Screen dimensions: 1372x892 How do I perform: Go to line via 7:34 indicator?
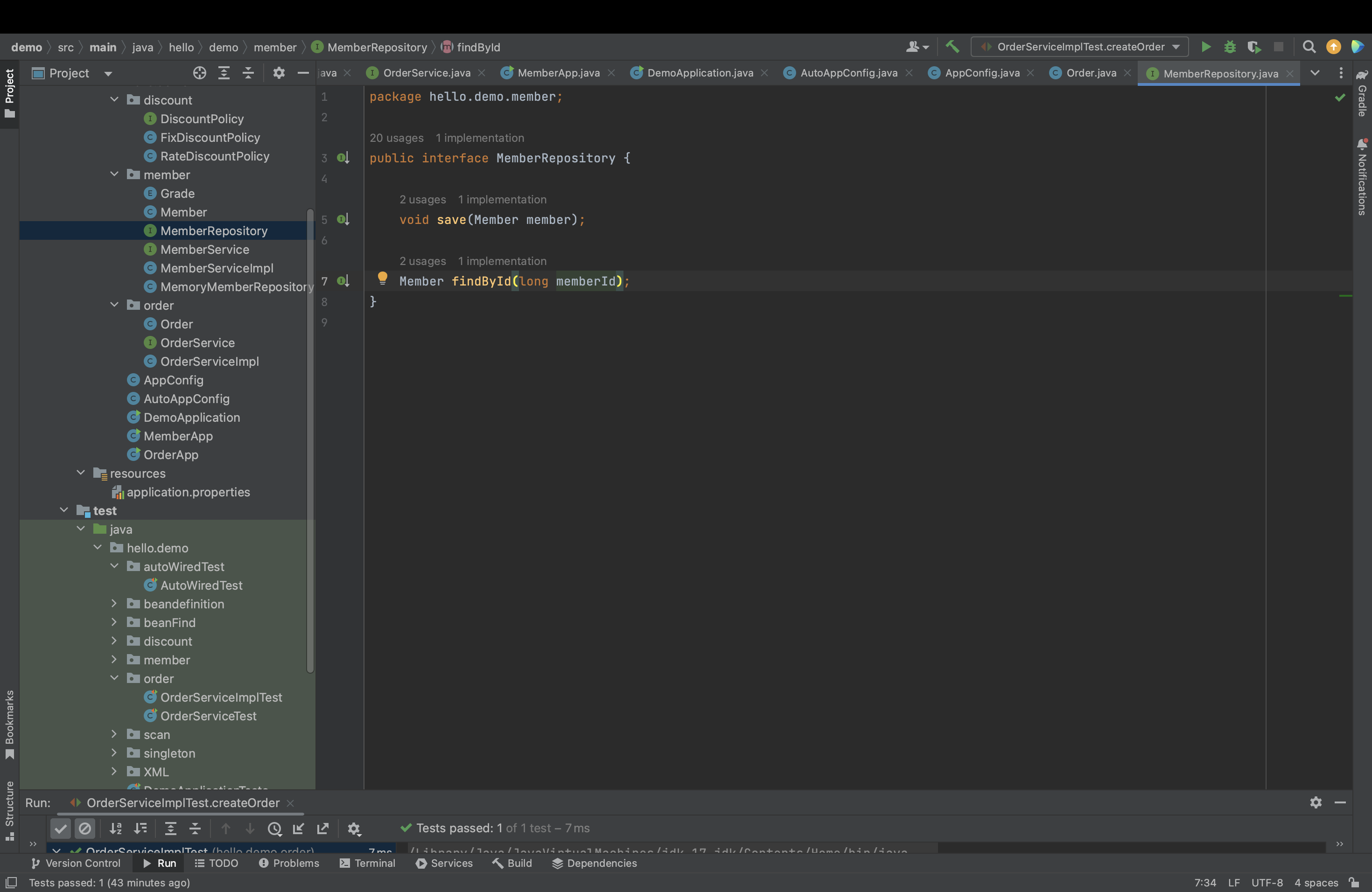(x=1205, y=882)
